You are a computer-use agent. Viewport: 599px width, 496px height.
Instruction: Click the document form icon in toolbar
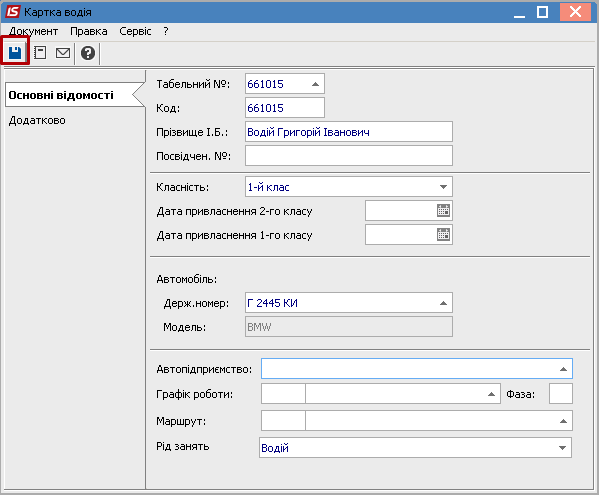click(40, 53)
